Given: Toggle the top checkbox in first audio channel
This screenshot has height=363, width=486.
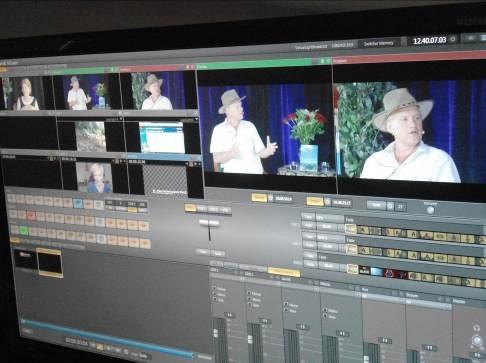Looking at the screenshot, I should (215, 289).
